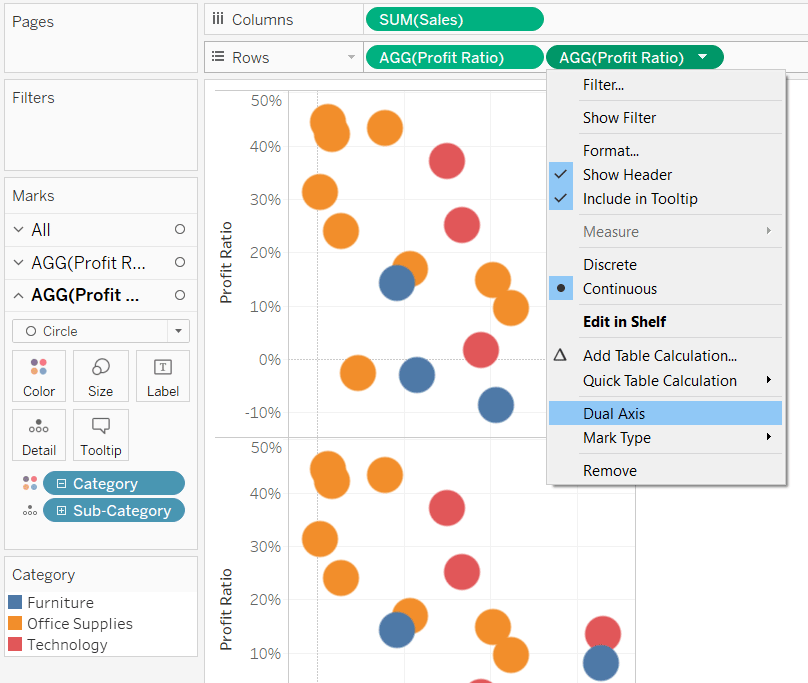Click the Columns shelf icon
The width and height of the screenshot is (808, 683).
click(218, 19)
